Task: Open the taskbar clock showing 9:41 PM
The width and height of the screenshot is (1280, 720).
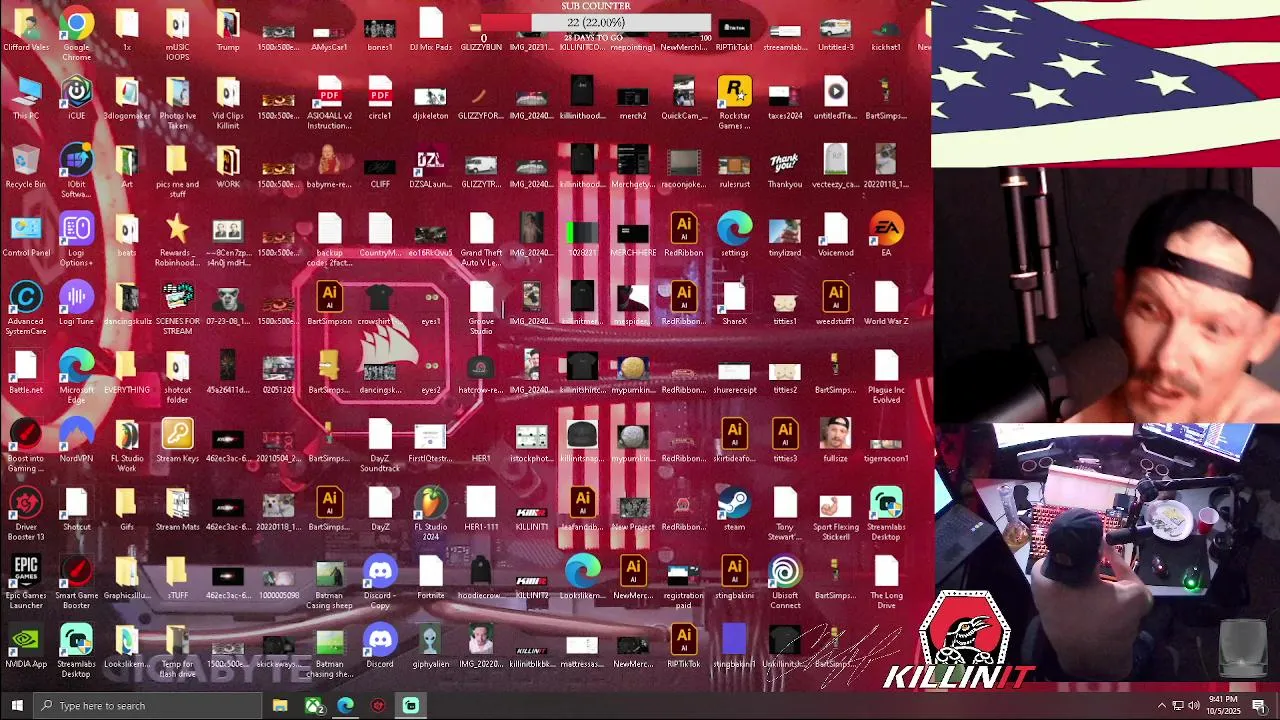Action: click(1223, 706)
